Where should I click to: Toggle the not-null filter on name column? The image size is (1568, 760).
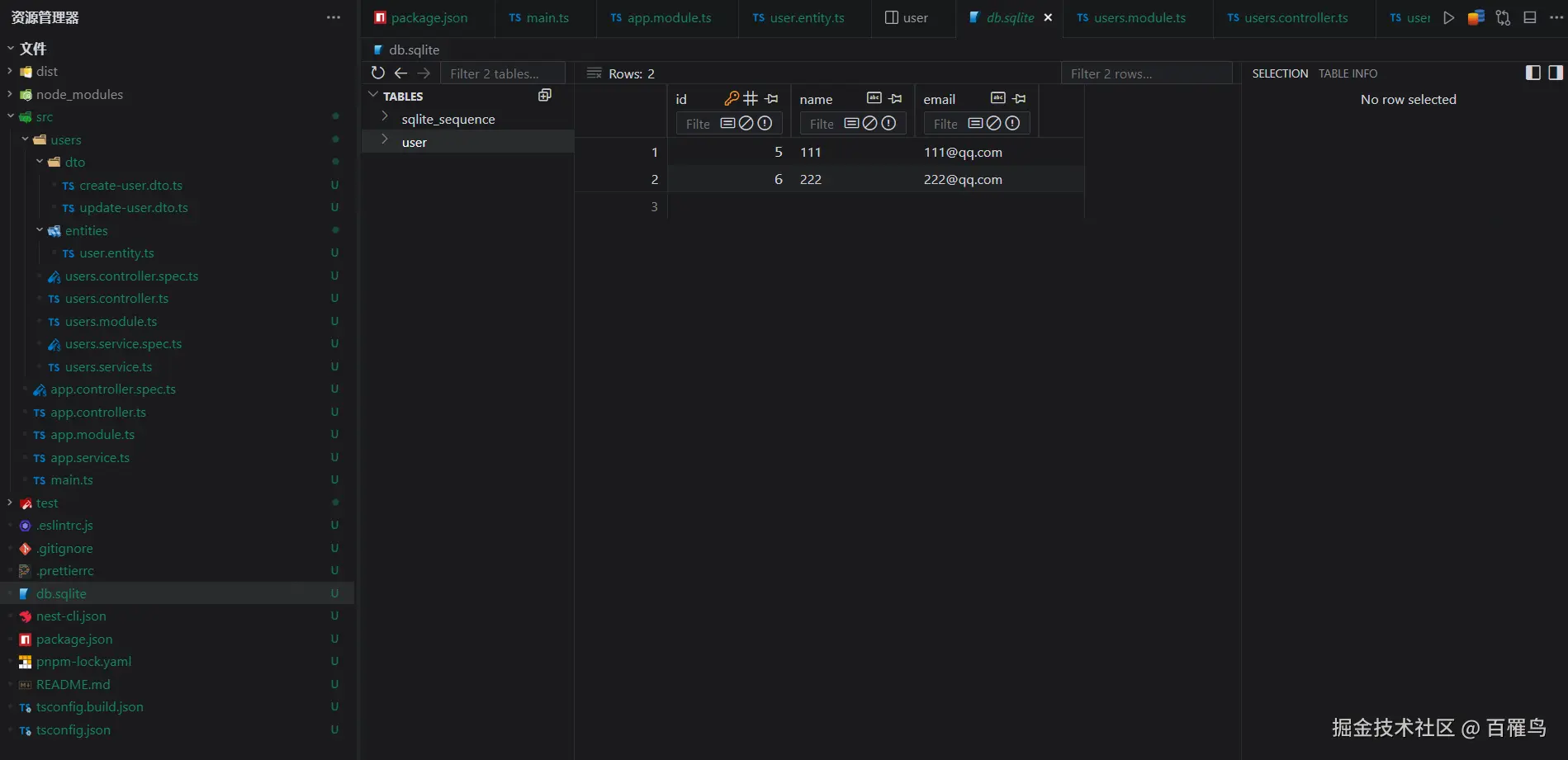click(x=888, y=123)
